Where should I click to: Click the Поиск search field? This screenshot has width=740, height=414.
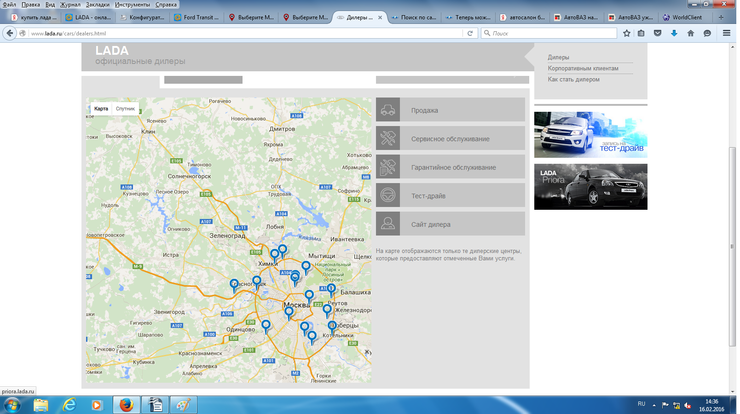coord(549,34)
